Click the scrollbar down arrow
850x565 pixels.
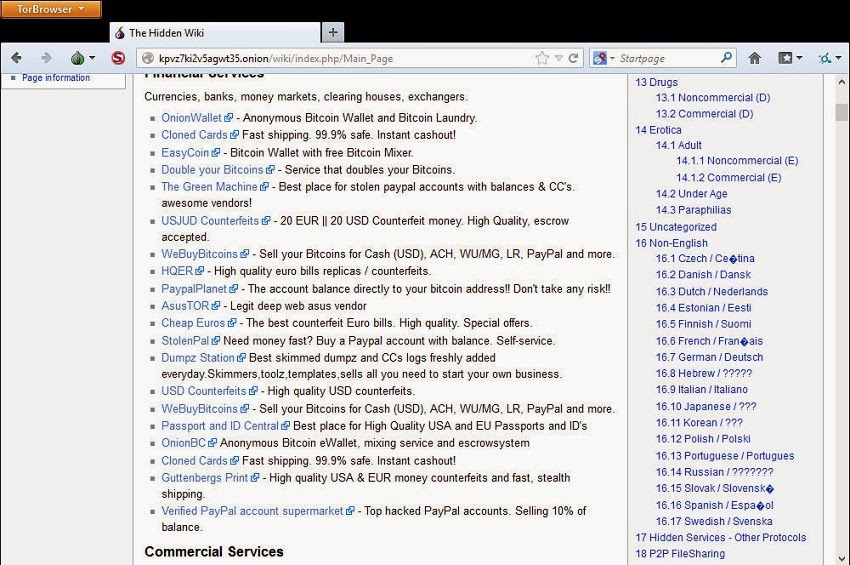coord(841,557)
